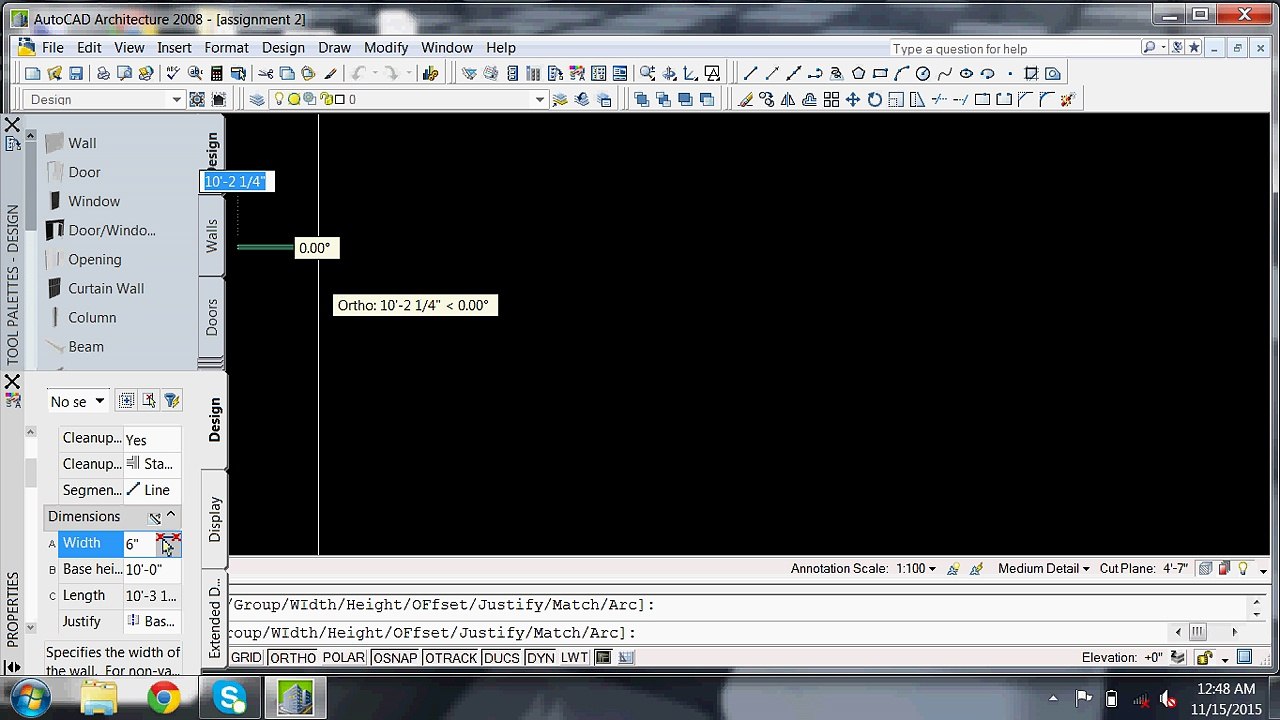Select the Mirror modify tool
Screen dimensions: 1280x720
click(x=788, y=99)
